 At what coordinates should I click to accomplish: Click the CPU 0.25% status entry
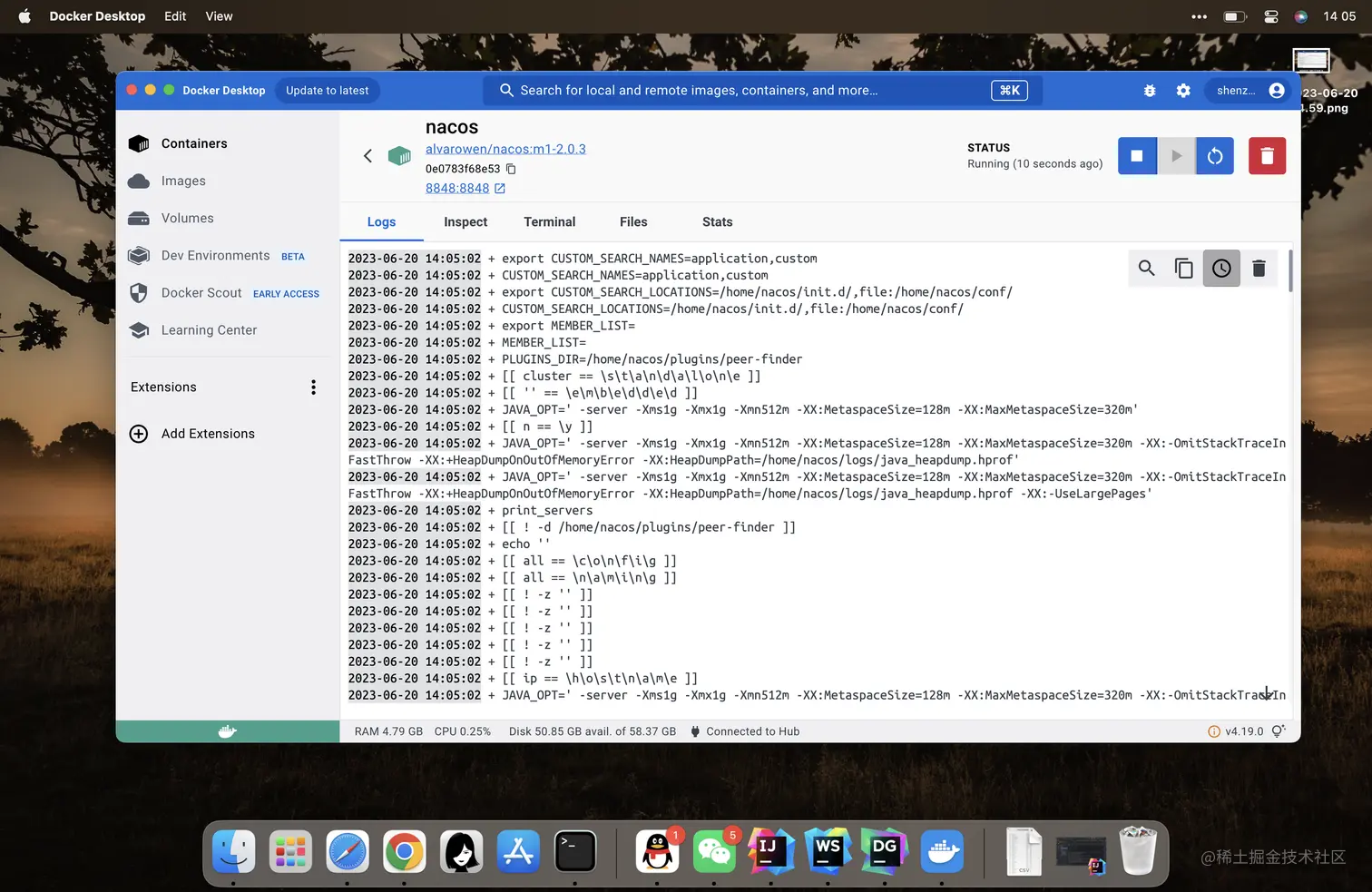click(462, 731)
